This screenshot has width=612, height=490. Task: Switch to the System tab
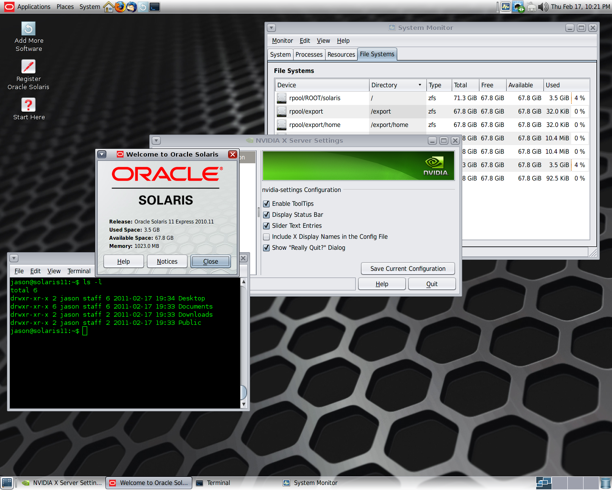click(280, 54)
